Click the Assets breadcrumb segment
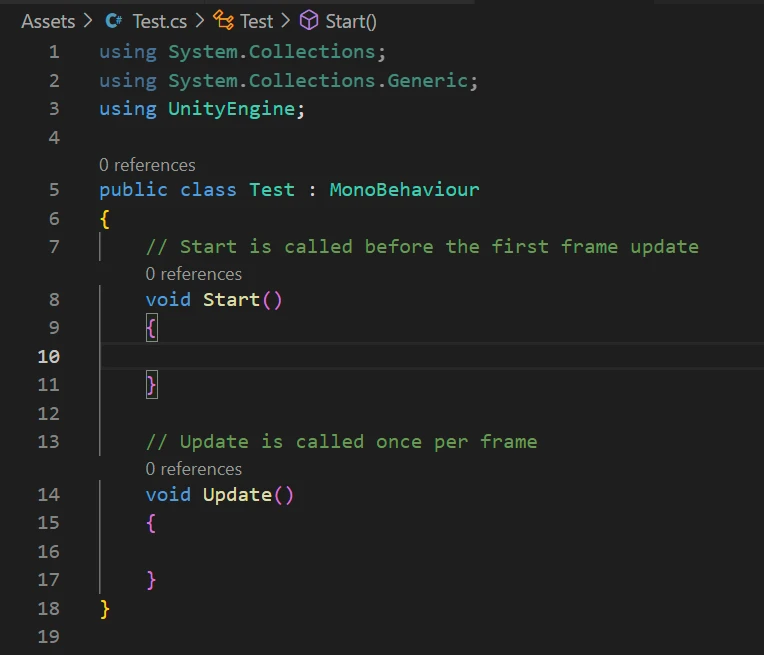Viewport: 764px width, 655px height. pyautogui.click(x=48, y=21)
